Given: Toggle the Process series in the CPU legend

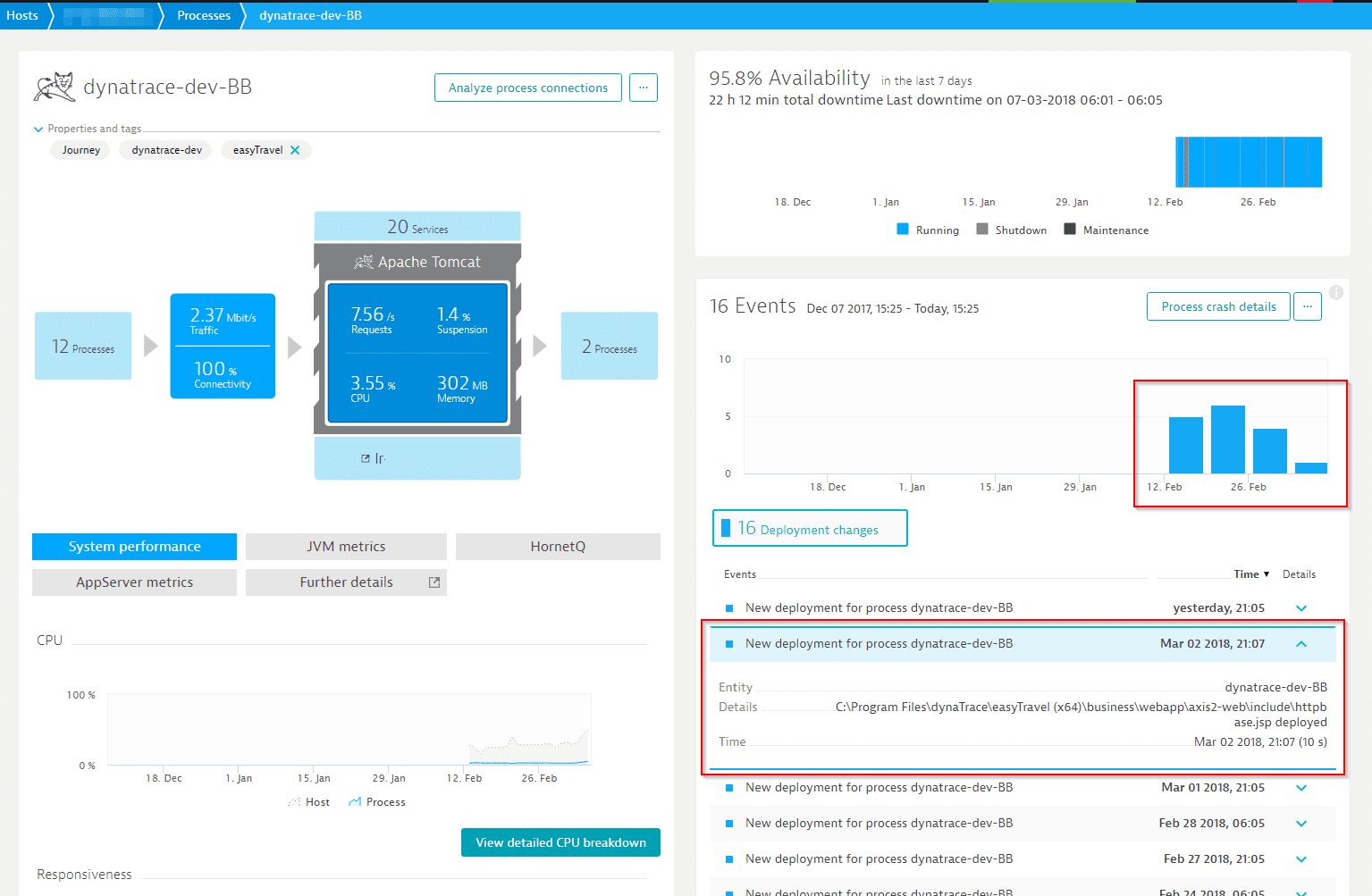Looking at the screenshot, I should point(377,802).
